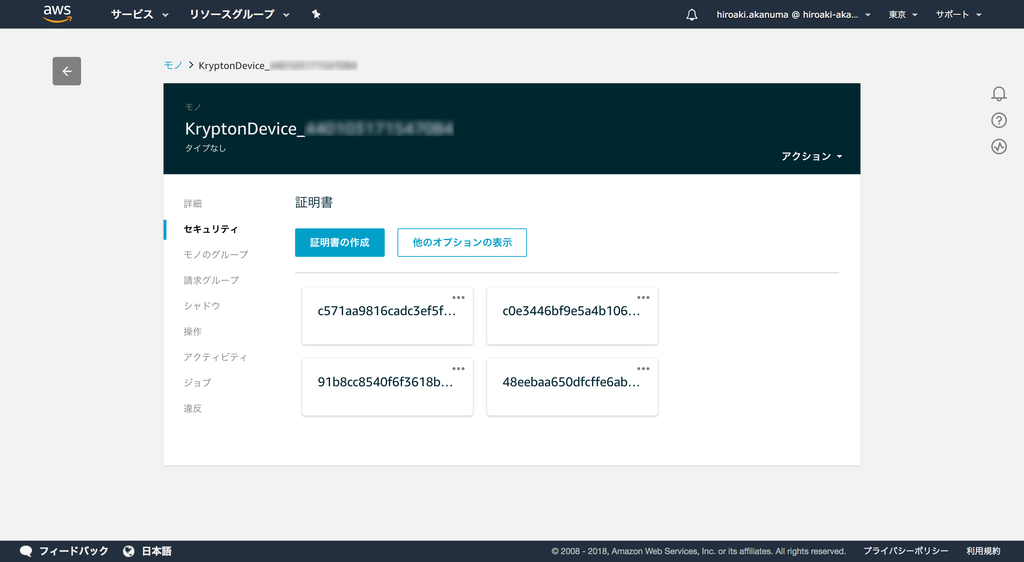
Task: Open the help question mark icon
Action: (999, 120)
